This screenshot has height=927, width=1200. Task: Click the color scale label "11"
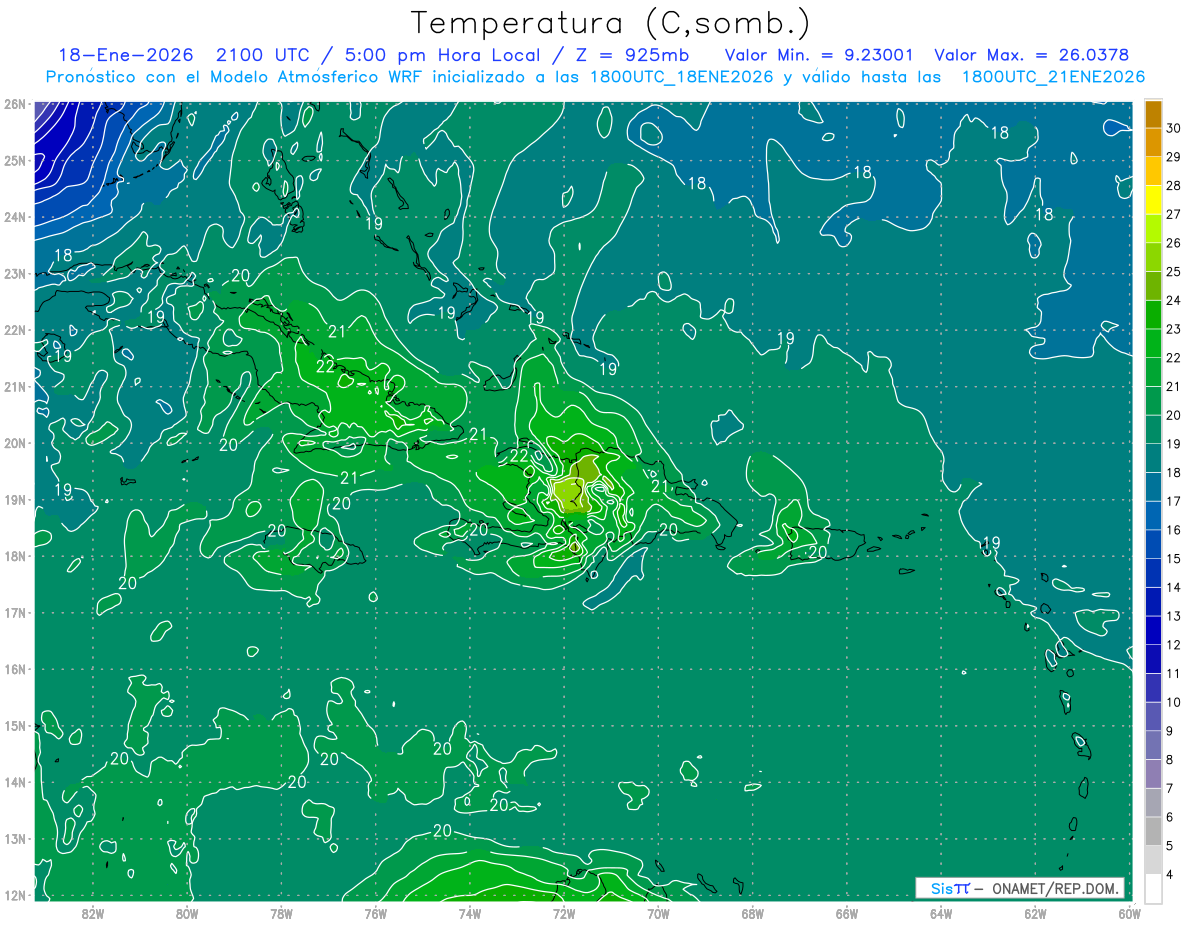pos(1174,673)
